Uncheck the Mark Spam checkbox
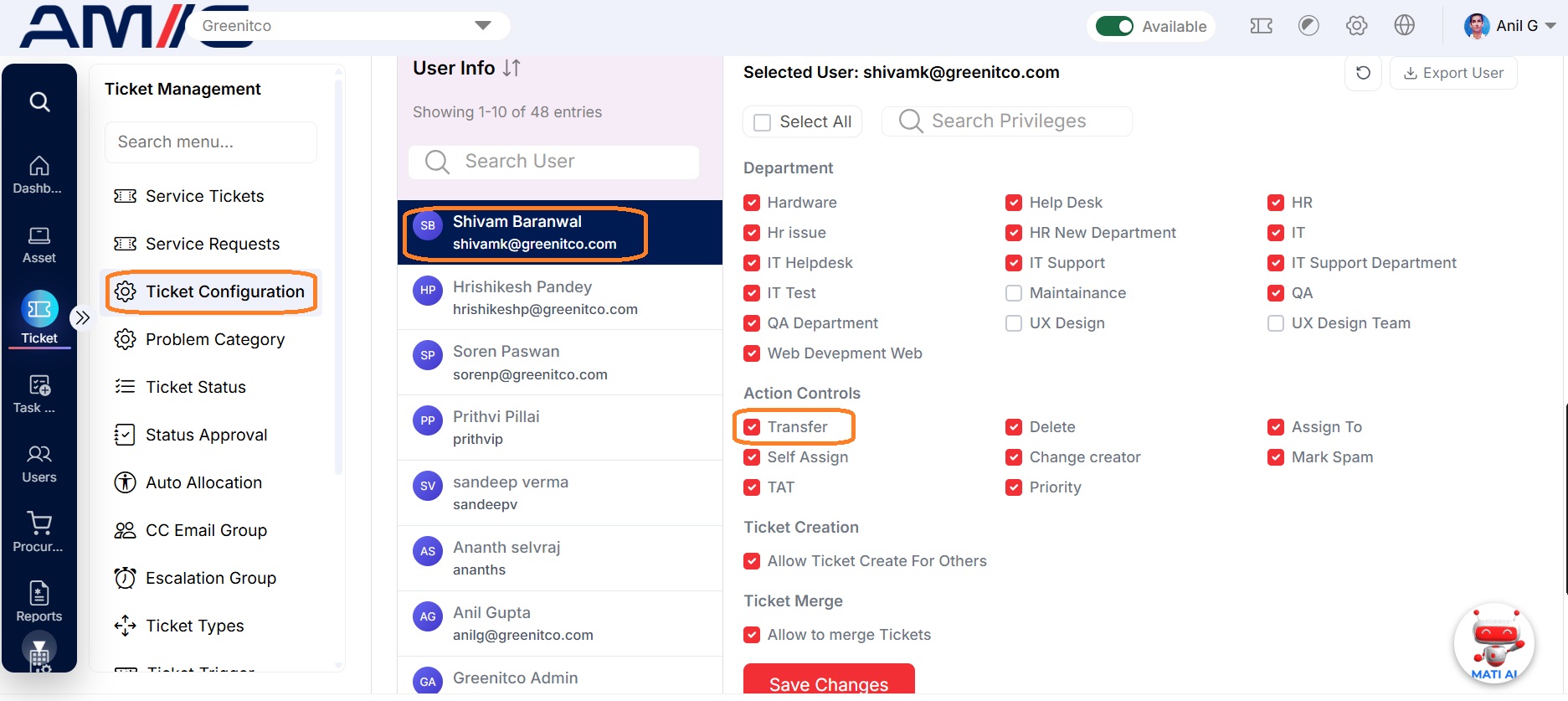The height and width of the screenshot is (701, 1568). point(1275,457)
